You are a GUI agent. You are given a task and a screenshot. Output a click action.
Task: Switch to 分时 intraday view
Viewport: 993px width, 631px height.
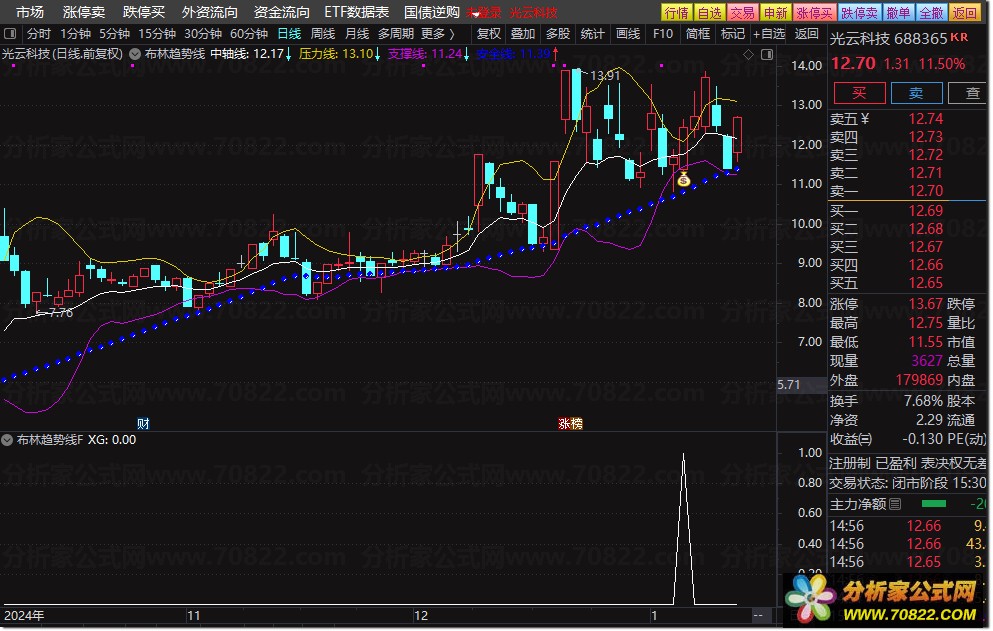[39, 34]
